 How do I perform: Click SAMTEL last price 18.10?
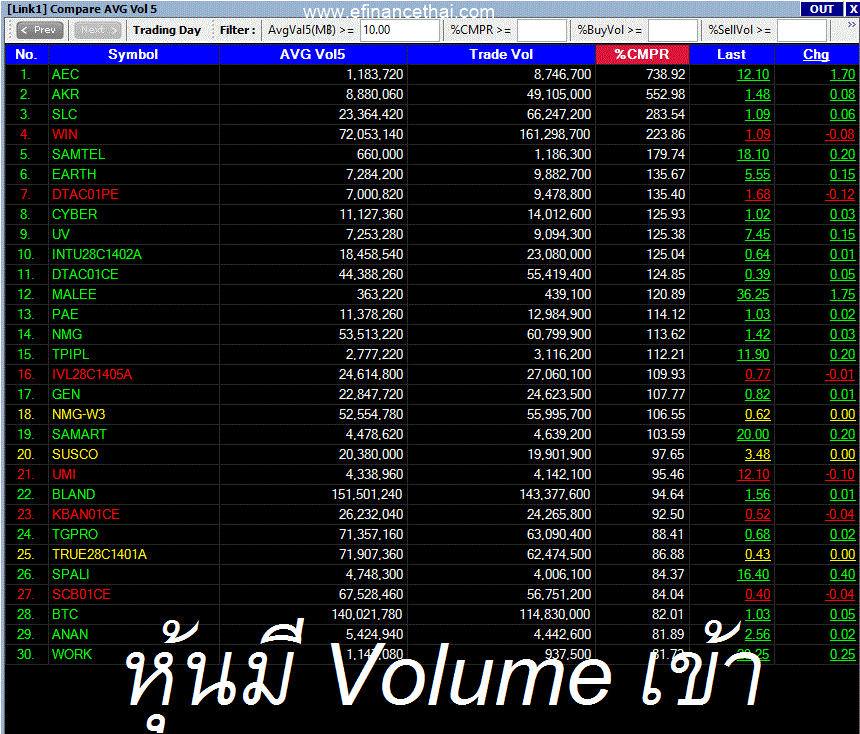753,155
